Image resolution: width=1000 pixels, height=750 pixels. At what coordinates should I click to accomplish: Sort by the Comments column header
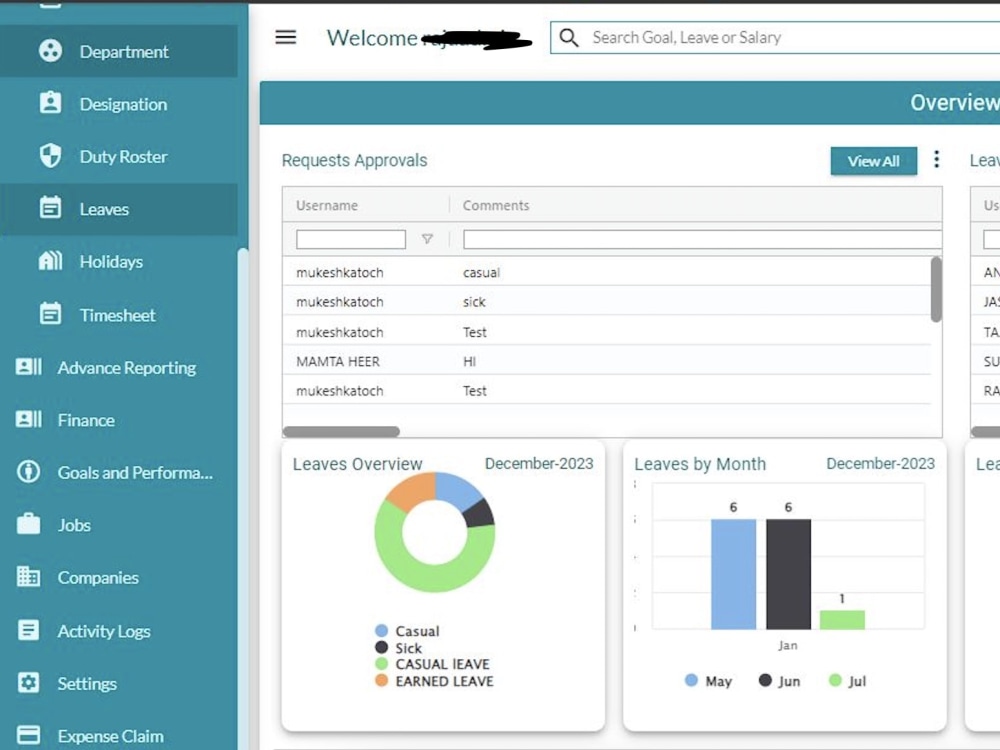tap(496, 205)
